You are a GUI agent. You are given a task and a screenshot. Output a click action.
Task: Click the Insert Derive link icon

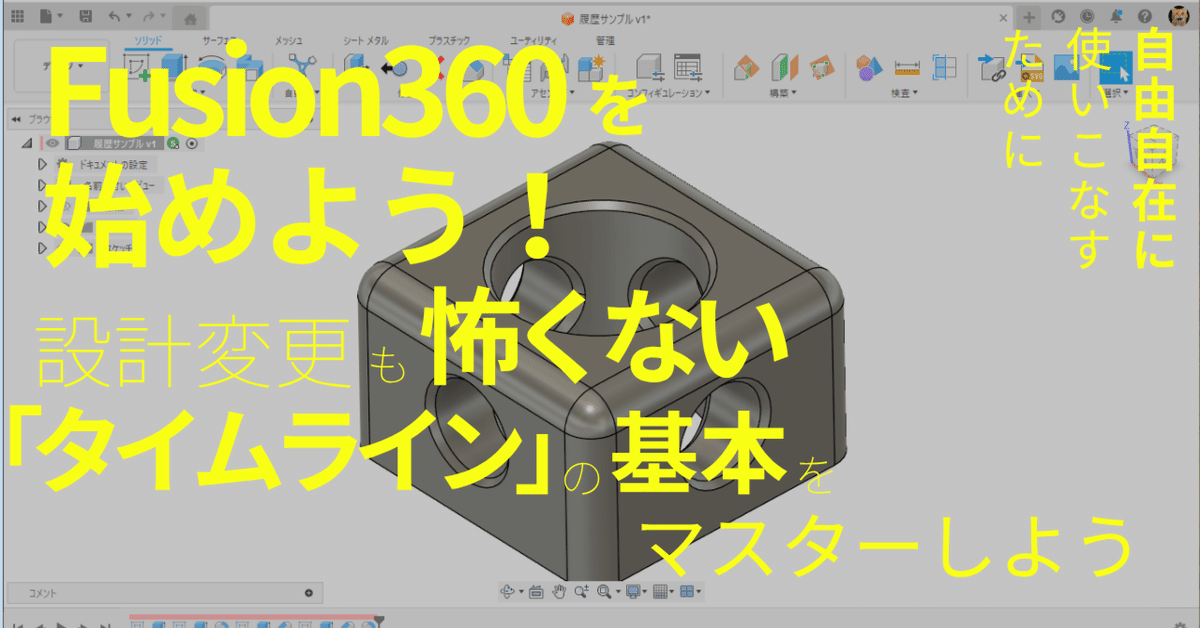point(992,68)
